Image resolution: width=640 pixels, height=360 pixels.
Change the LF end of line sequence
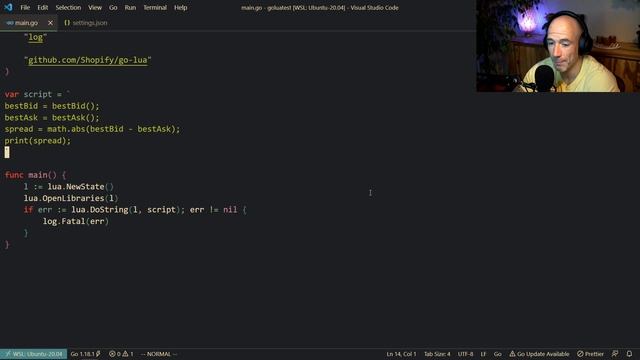483,354
